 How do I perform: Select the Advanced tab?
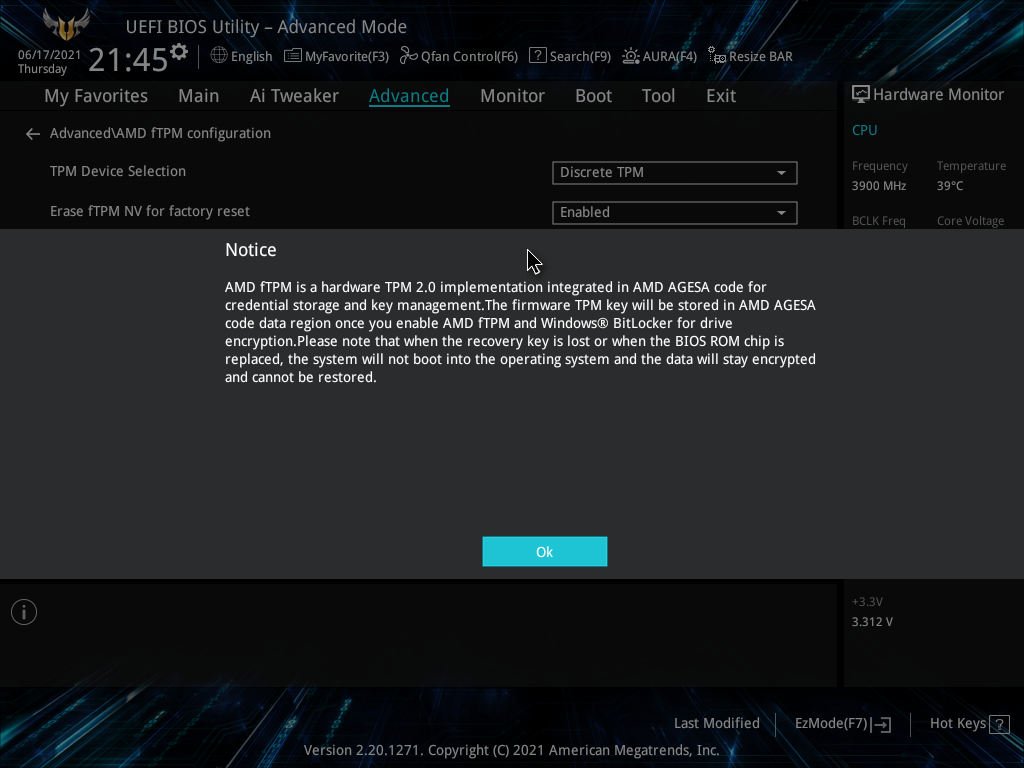409,96
